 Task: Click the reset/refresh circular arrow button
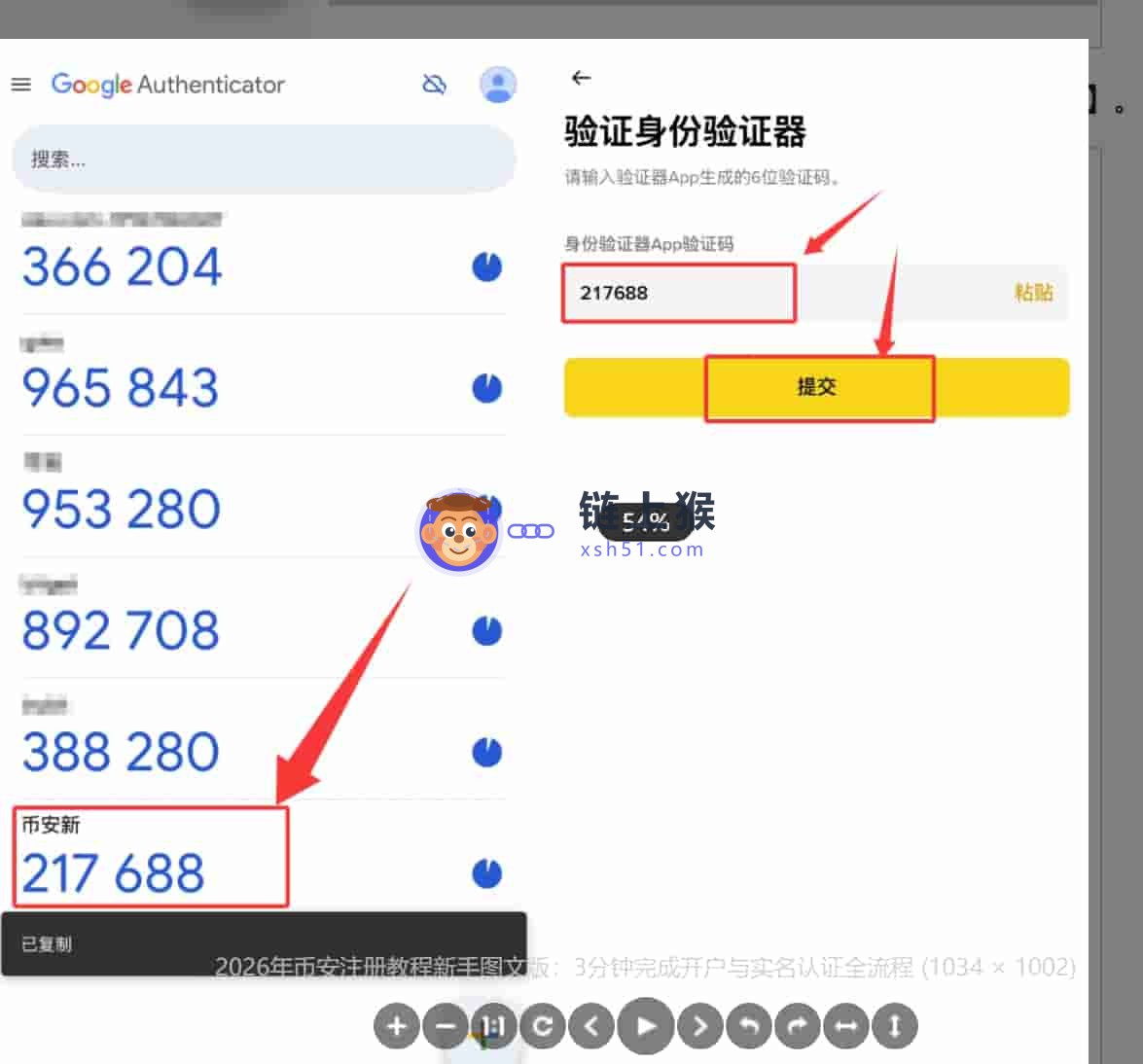coord(543,1026)
